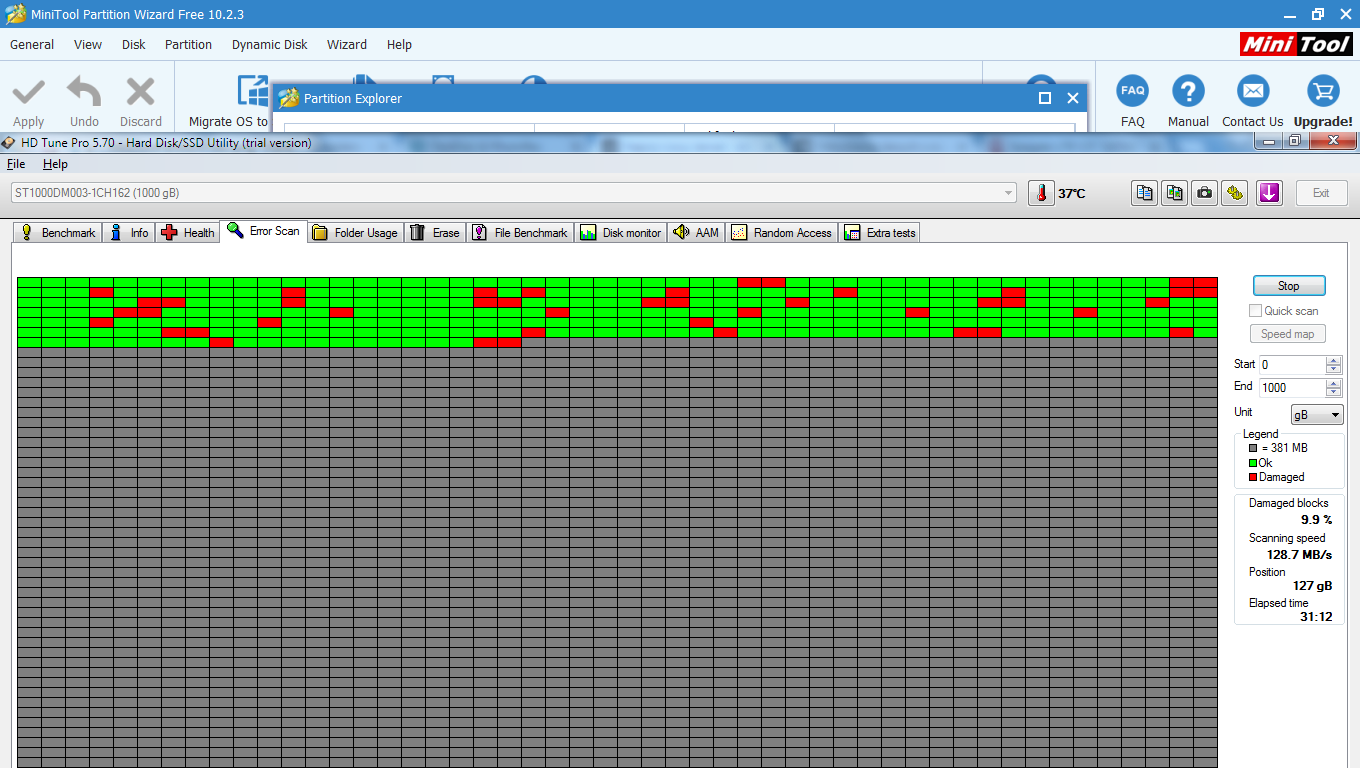Open the Unit gB dropdown
Image resolution: width=1360 pixels, height=768 pixels.
1317,415
